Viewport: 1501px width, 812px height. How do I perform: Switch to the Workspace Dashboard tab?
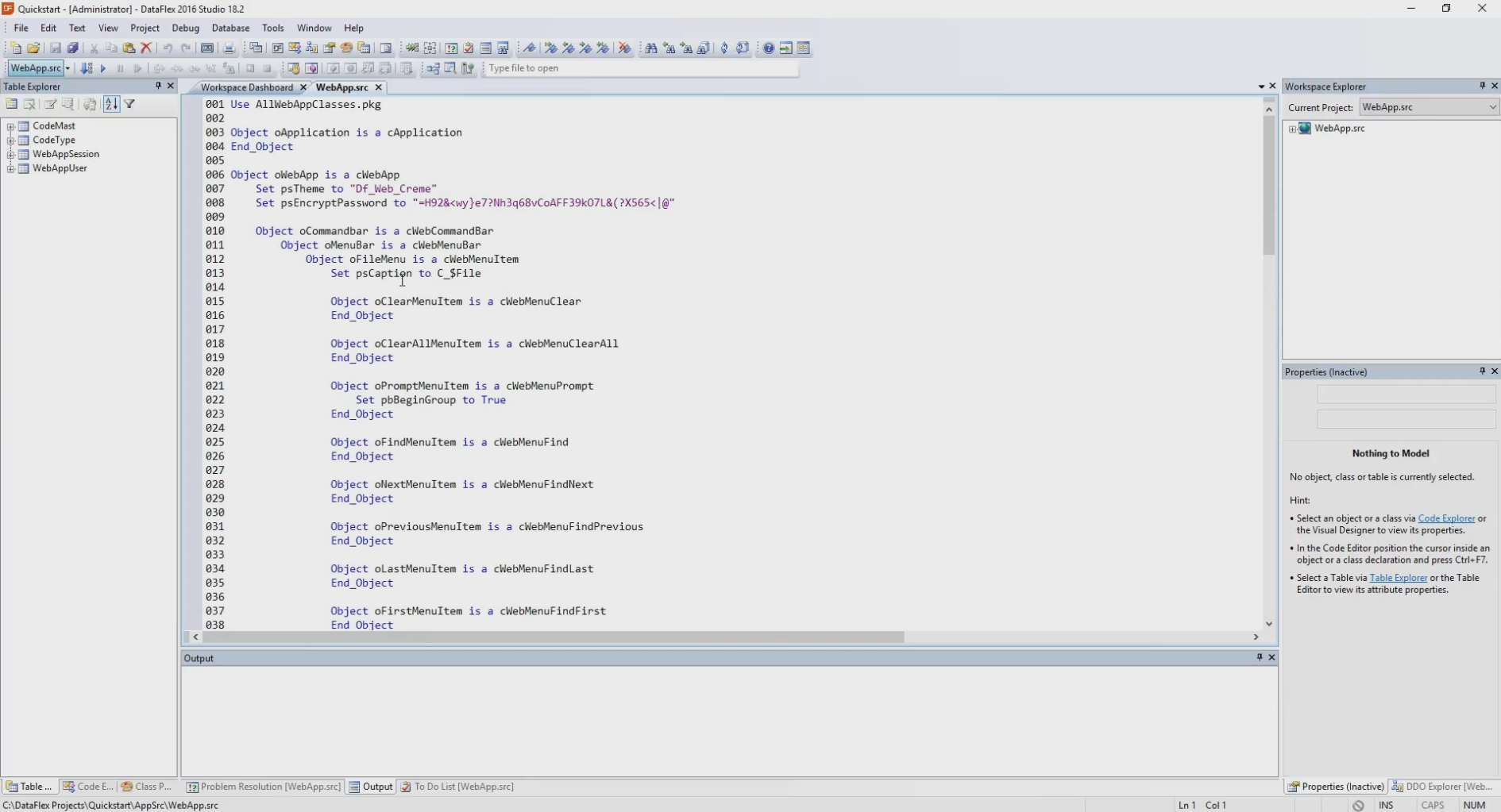pyautogui.click(x=246, y=87)
